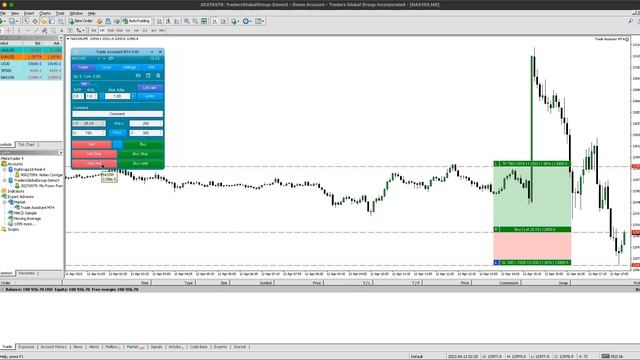This screenshot has height=360, width=640.
Task: Click the red Sell button
Action: 91,144
